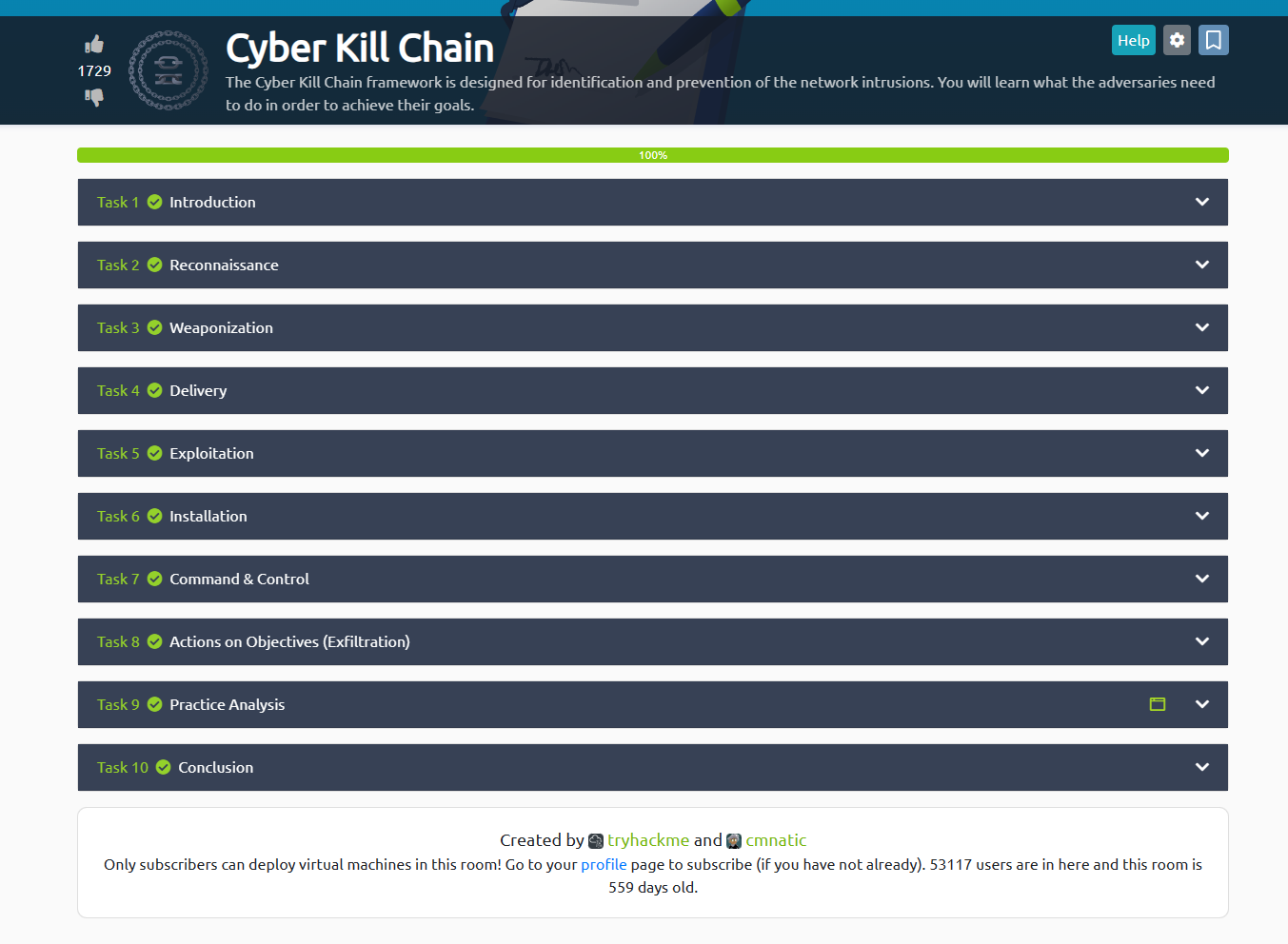Open the Delivery task title
Viewport: 1288px width, 944px height.
pyautogui.click(x=198, y=390)
